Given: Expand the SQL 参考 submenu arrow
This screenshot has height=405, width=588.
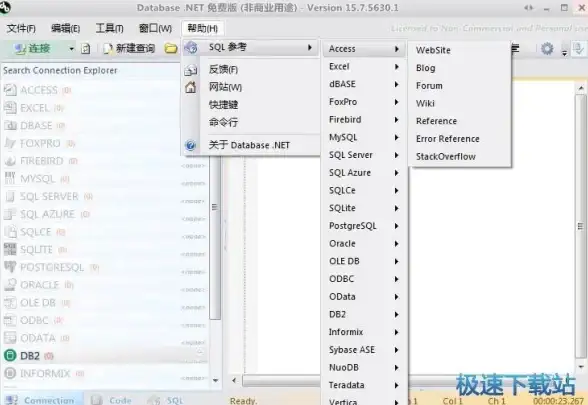Looking at the screenshot, I should pos(310,47).
